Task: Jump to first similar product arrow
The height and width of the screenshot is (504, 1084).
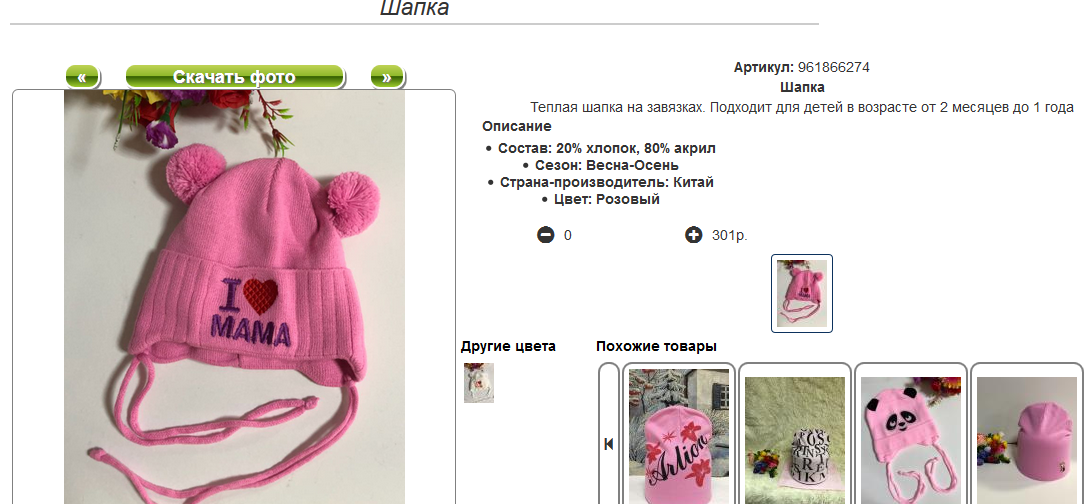Action: click(608, 443)
